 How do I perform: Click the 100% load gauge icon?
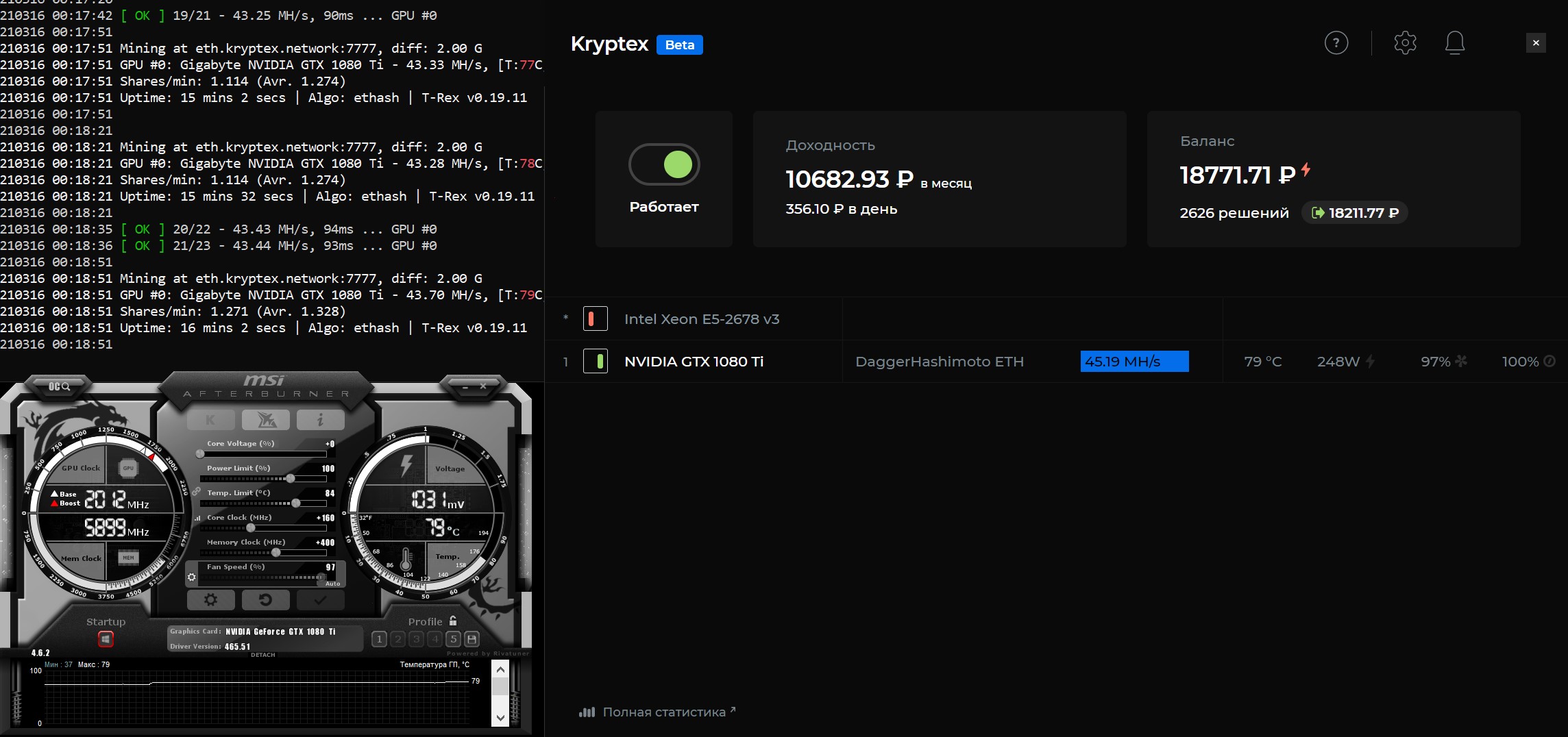(1549, 361)
